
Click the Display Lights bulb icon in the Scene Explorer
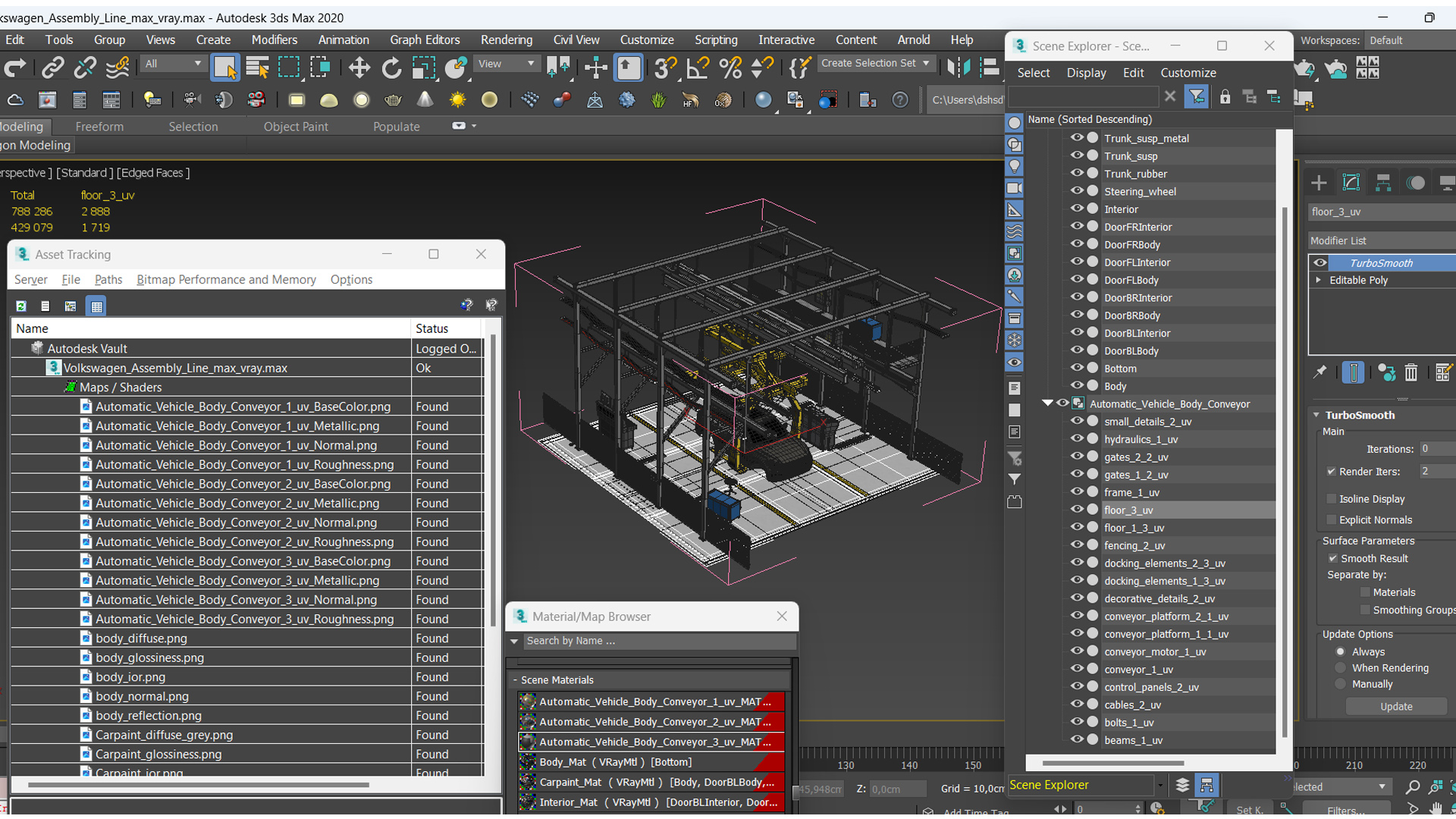point(1014,166)
